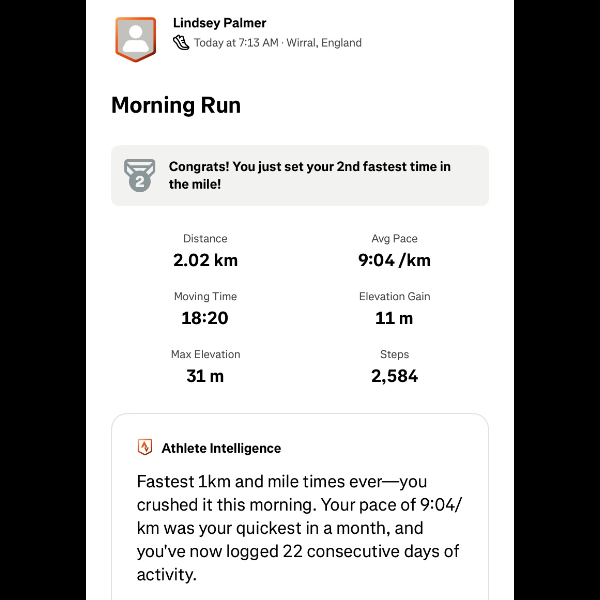
Task: Open Lindsey Palmer's athlete name link
Action: (219, 23)
